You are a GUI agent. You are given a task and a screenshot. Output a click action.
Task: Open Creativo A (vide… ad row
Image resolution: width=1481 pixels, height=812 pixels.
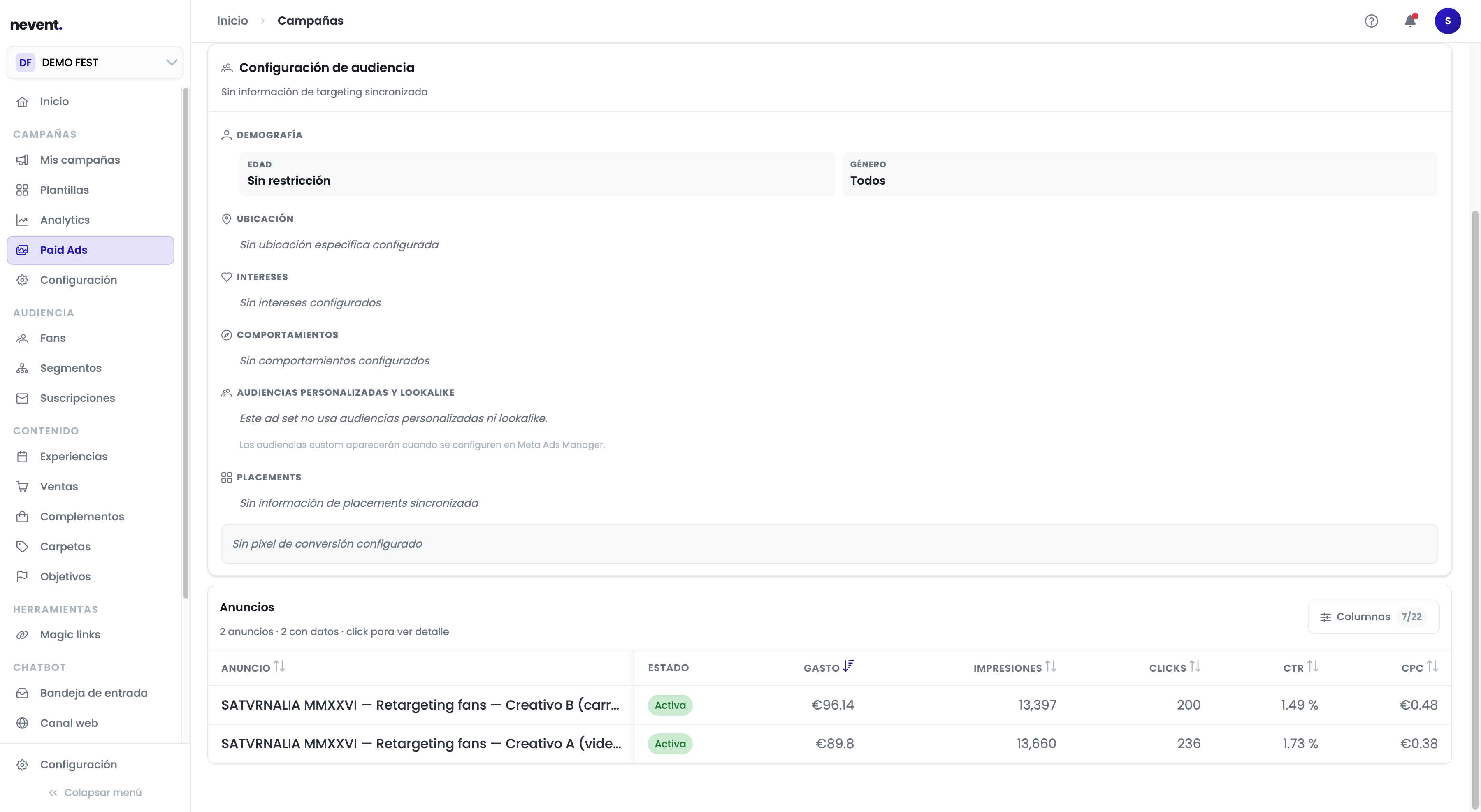[829, 744]
